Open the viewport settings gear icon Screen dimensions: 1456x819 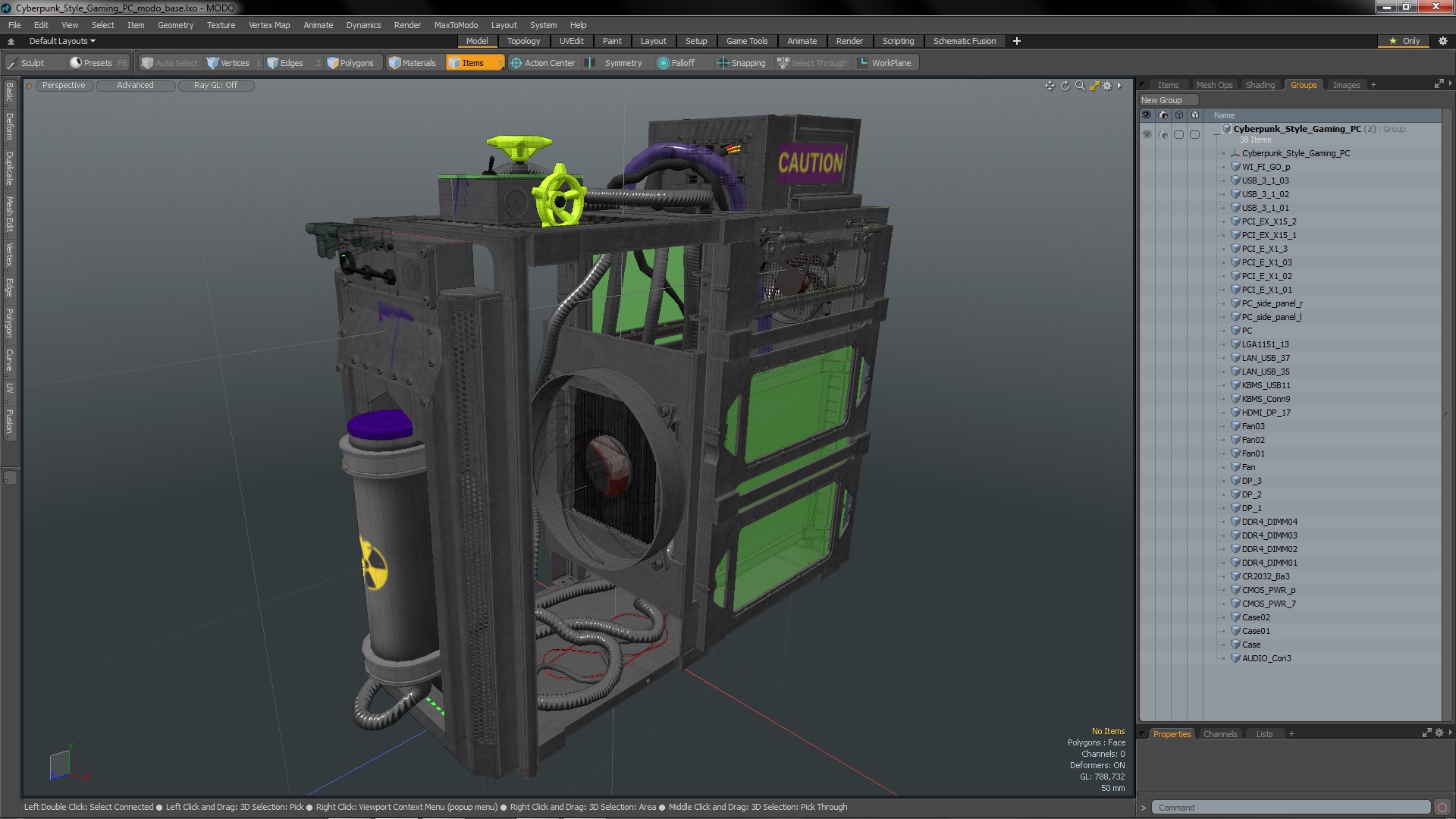tap(1107, 86)
